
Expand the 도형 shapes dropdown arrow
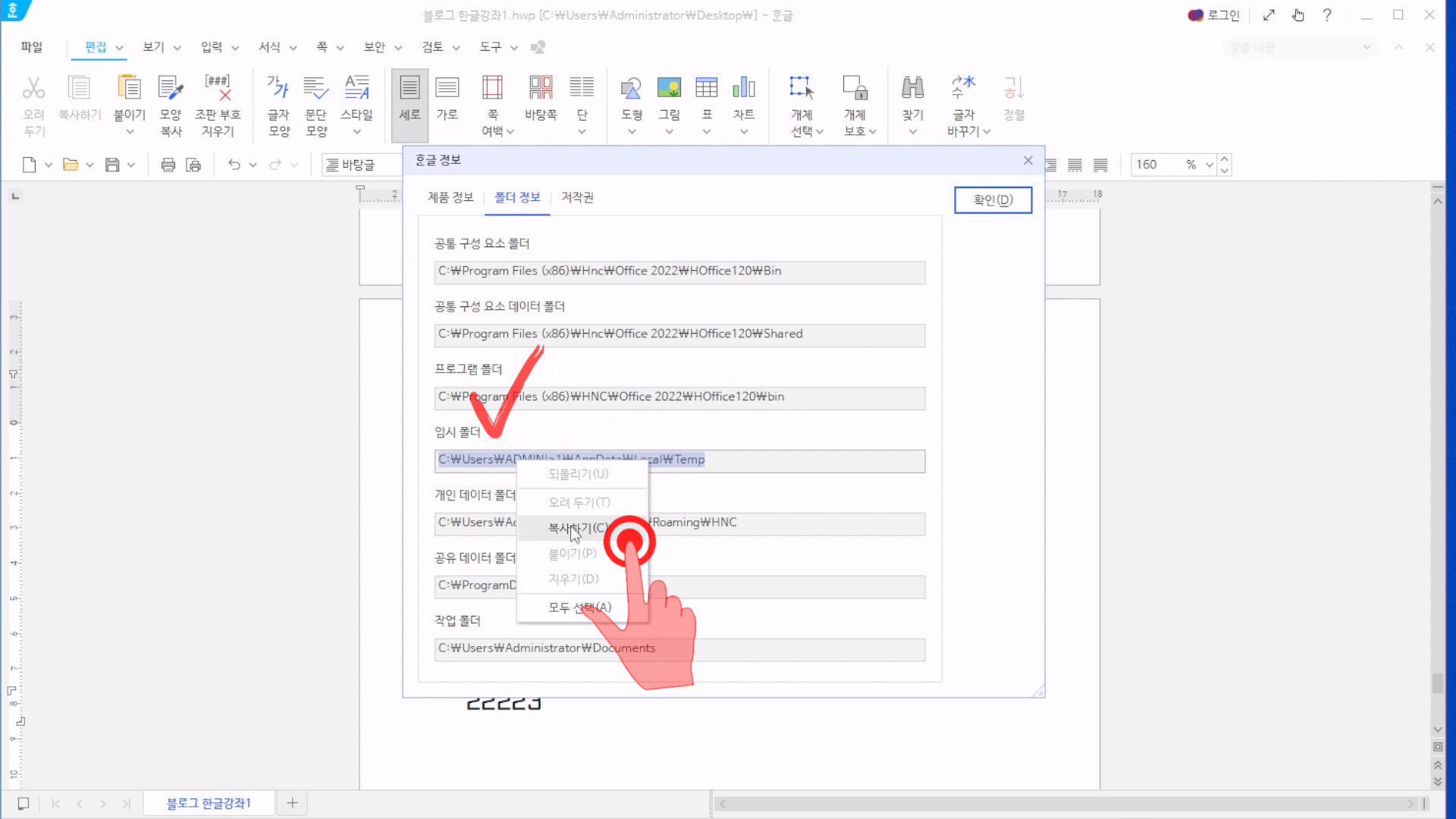click(632, 132)
